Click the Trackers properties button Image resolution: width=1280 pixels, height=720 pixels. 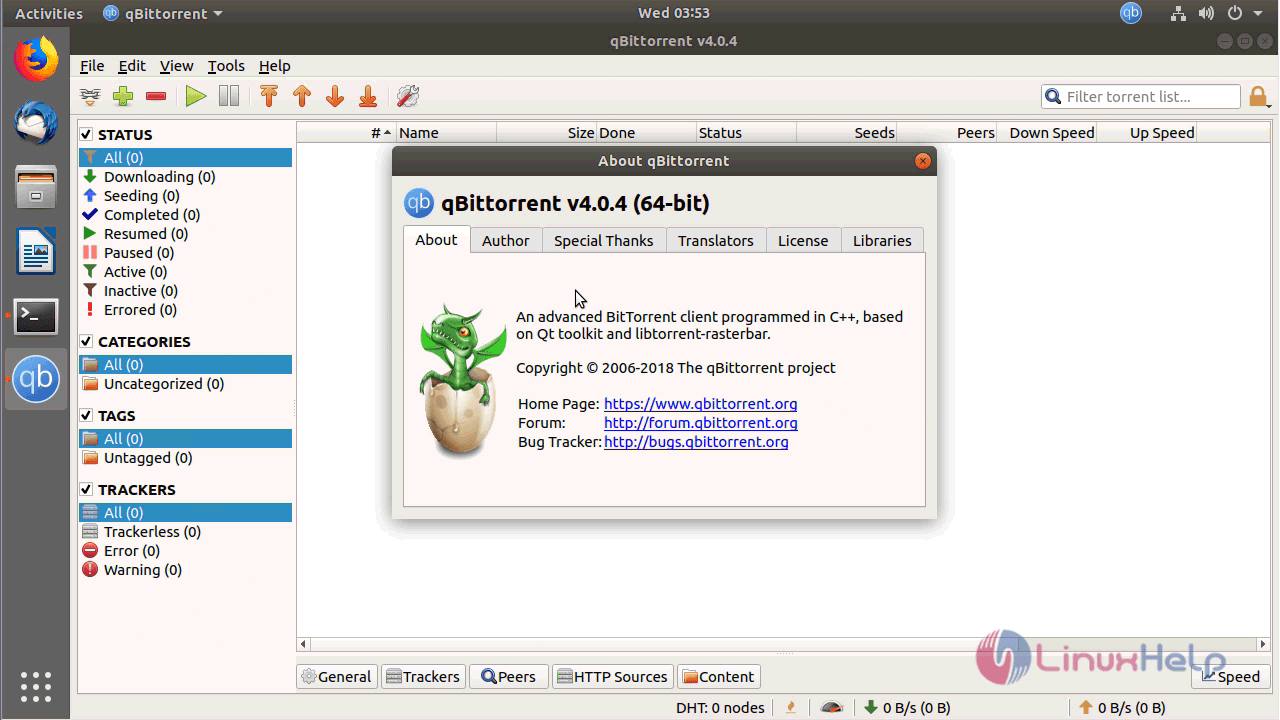coord(423,677)
